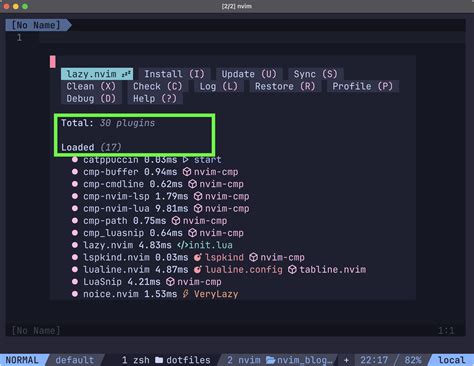Switch to tmux window 2 nvim

pyautogui.click(x=244, y=360)
